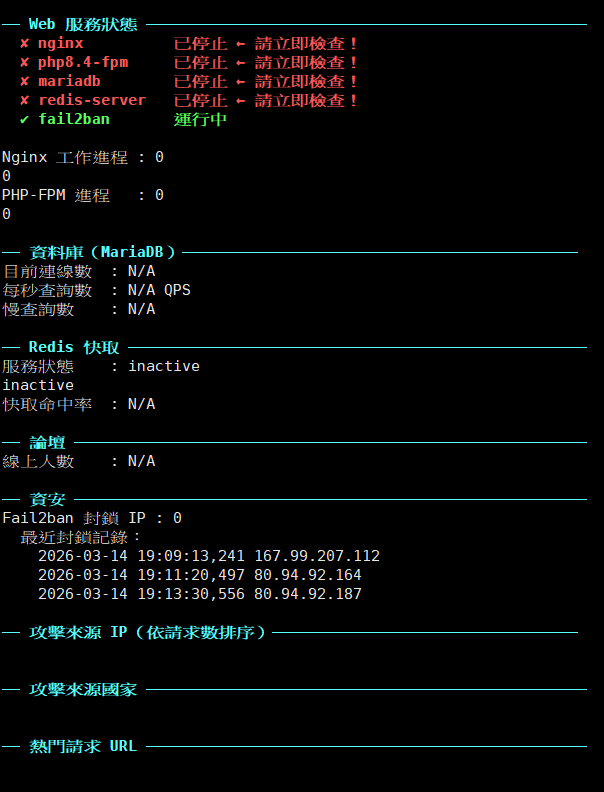The width and height of the screenshot is (604, 792).
Task: Click the left arrow on the nginx row
Action: pos(241,44)
